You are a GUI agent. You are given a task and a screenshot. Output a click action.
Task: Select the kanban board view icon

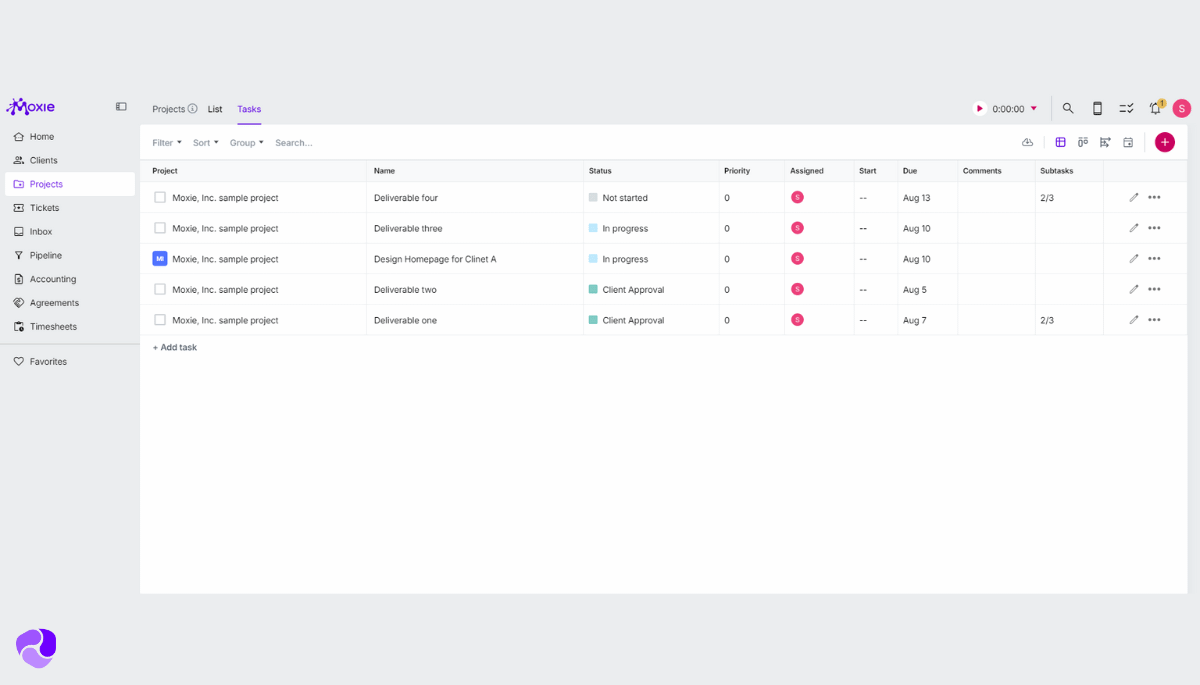(x=1083, y=142)
